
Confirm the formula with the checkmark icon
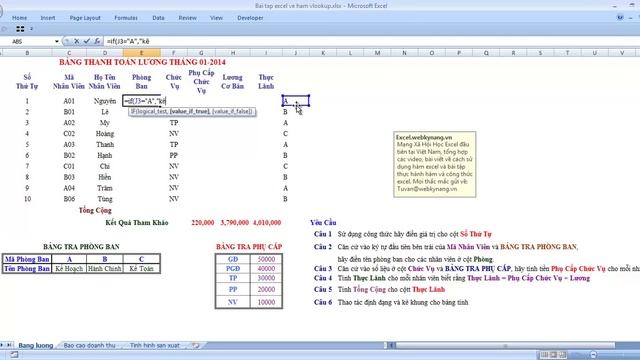87,41
